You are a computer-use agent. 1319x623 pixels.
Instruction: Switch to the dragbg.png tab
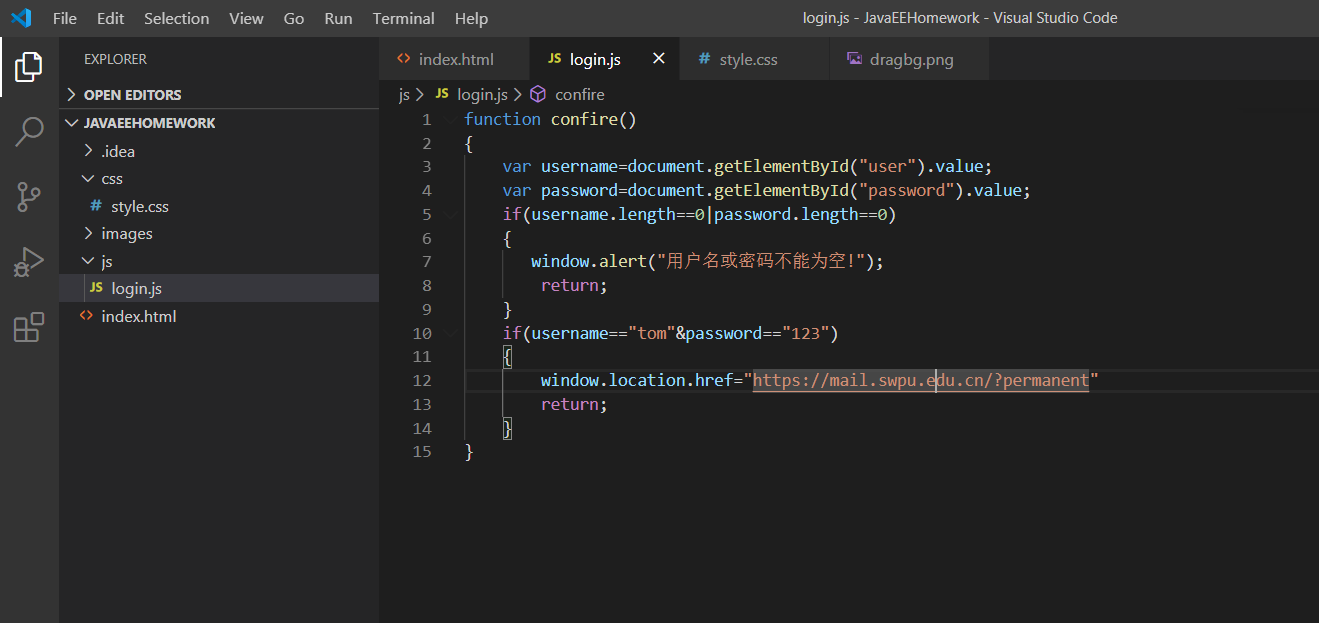click(x=910, y=59)
